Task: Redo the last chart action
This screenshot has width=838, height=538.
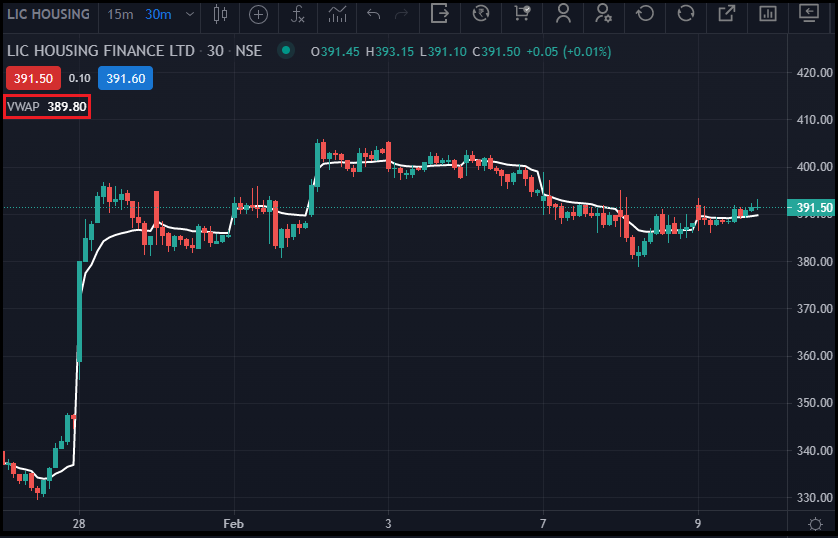Action: pos(401,14)
